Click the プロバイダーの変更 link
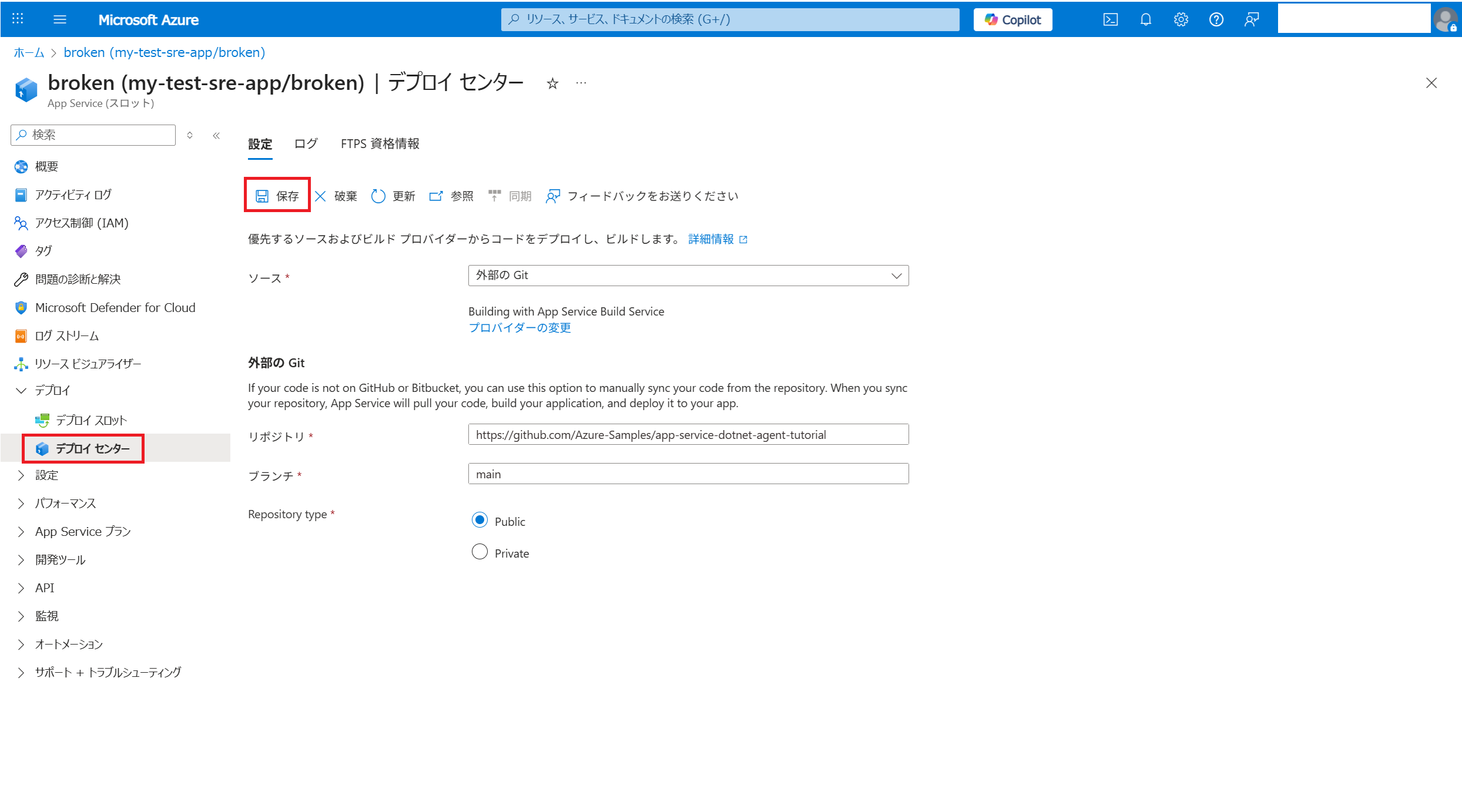 point(519,328)
